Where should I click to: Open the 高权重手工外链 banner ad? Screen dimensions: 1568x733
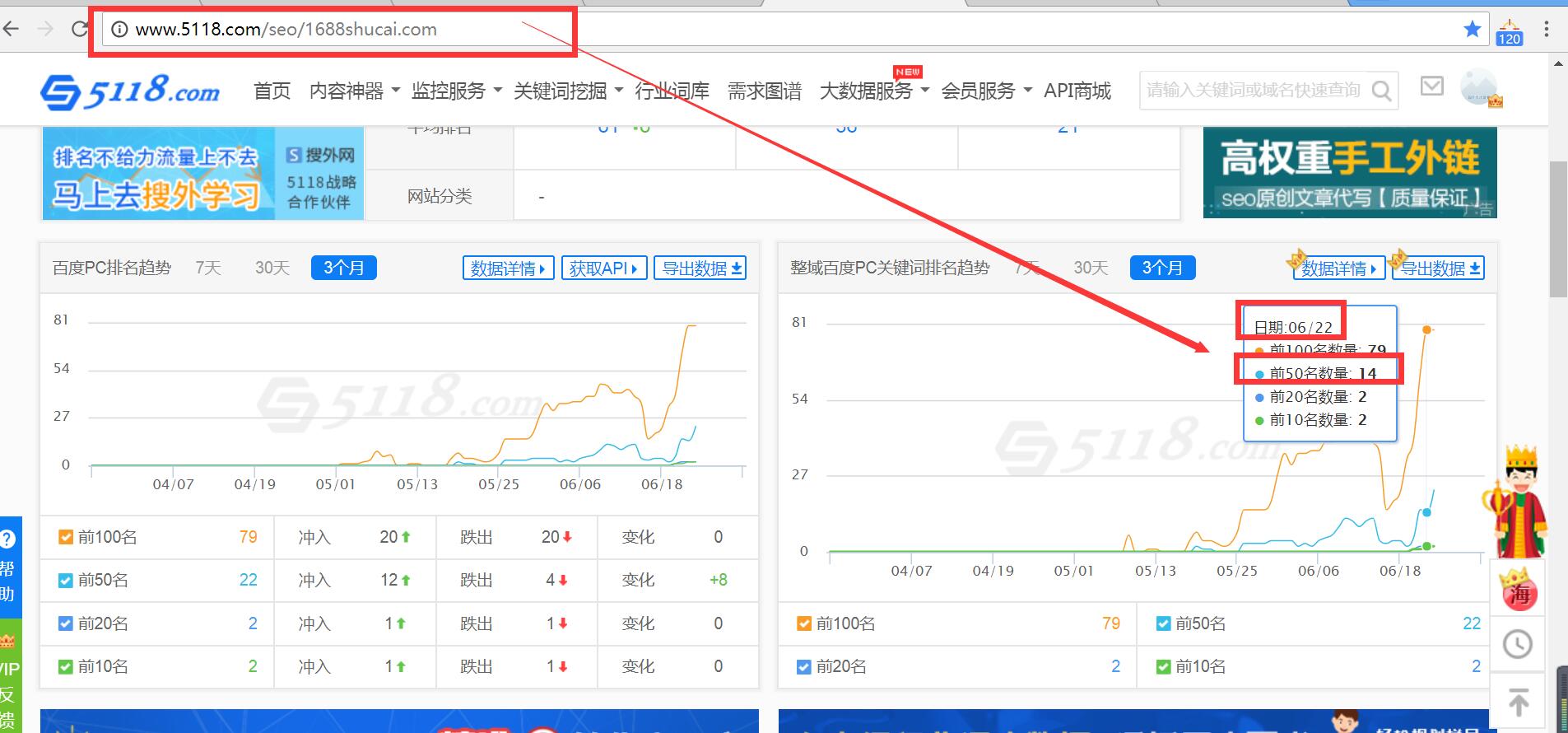point(1350,172)
